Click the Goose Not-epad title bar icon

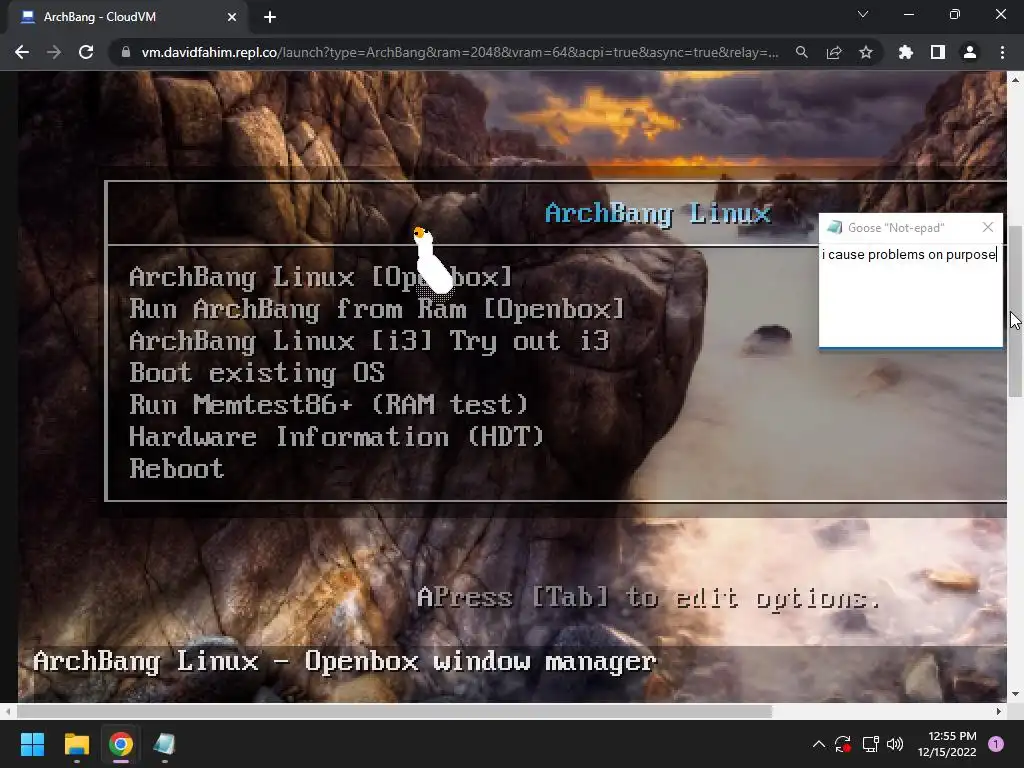click(x=834, y=227)
